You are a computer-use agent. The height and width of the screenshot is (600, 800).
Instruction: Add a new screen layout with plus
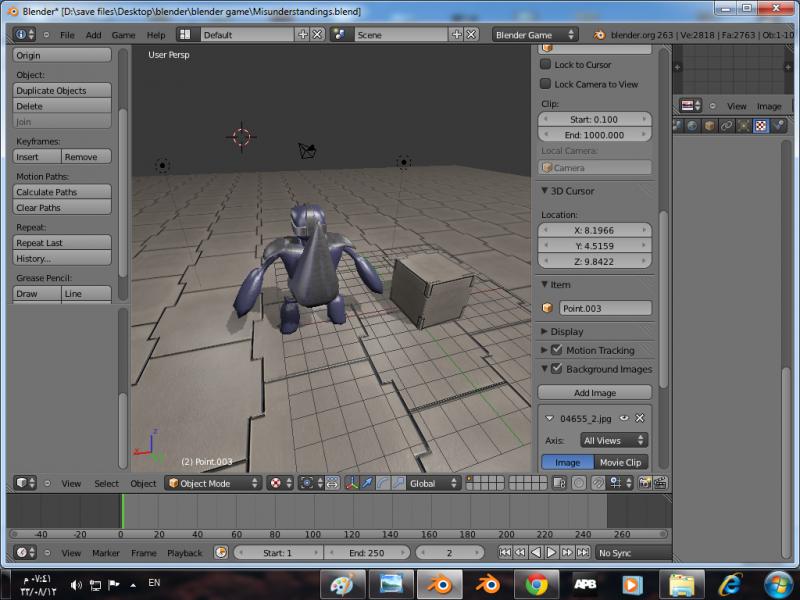303,34
